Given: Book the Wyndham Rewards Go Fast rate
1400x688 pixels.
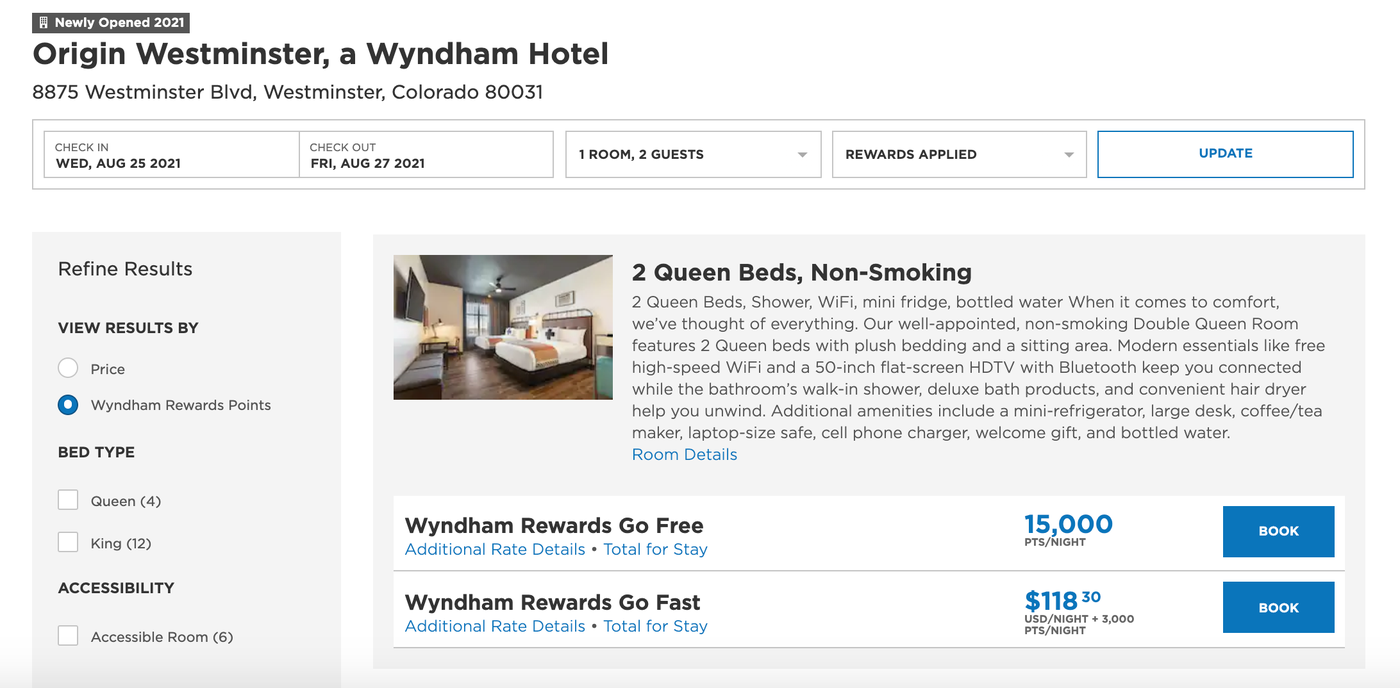Looking at the screenshot, I should click(x=1278, y=607).
